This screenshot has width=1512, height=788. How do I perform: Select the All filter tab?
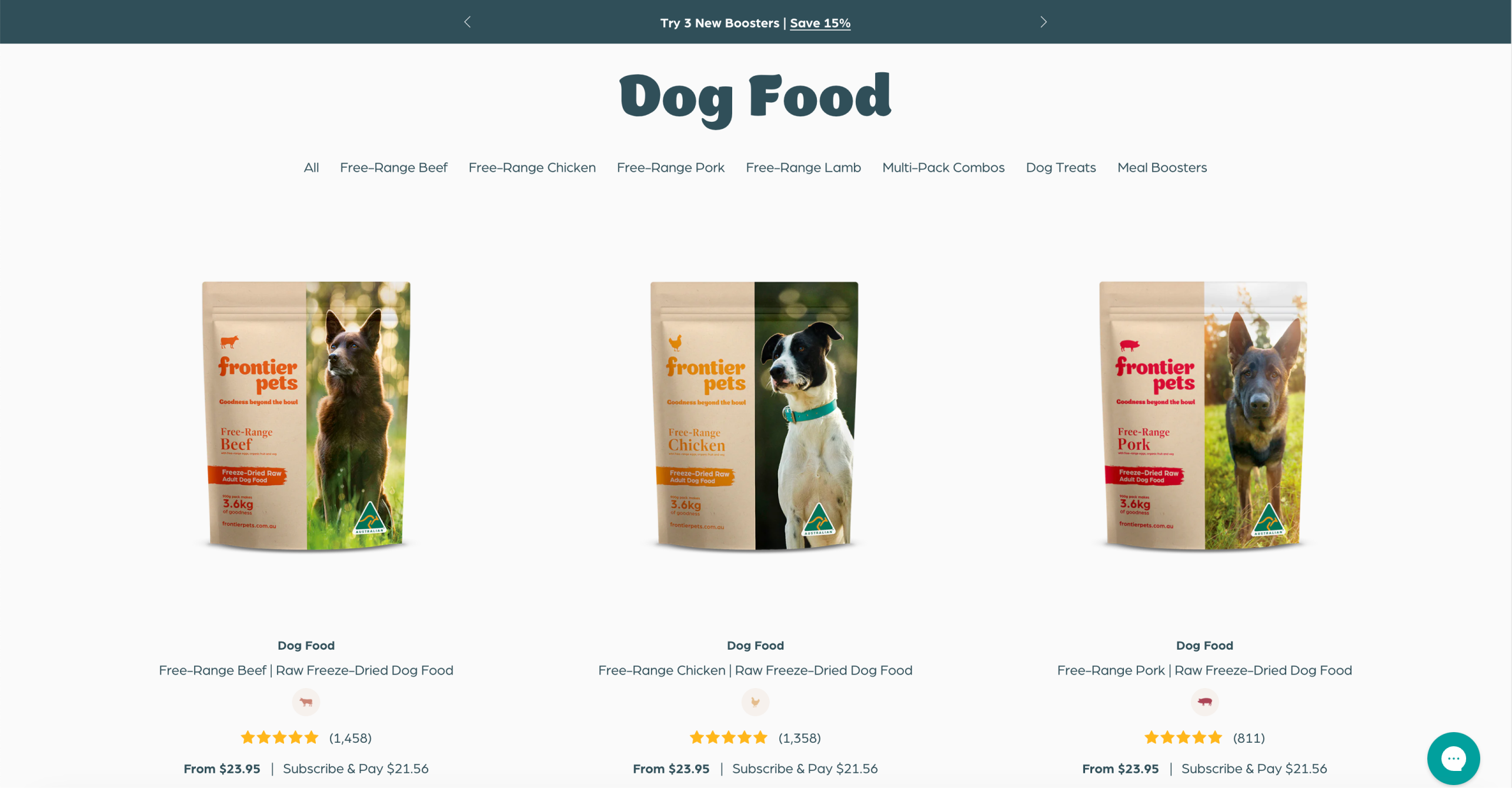point(311,168)
